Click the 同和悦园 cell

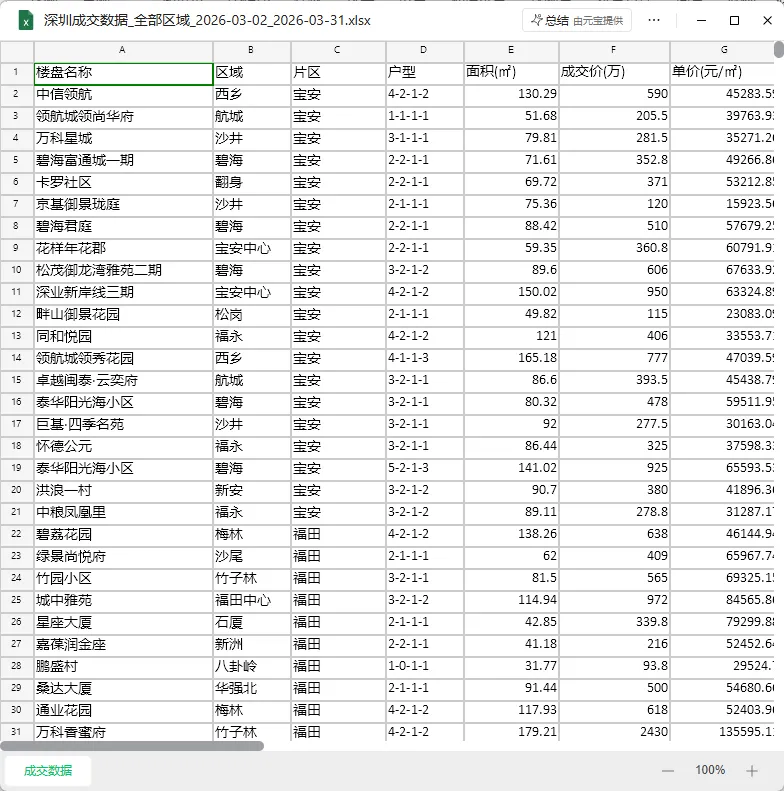coord(123,336)
